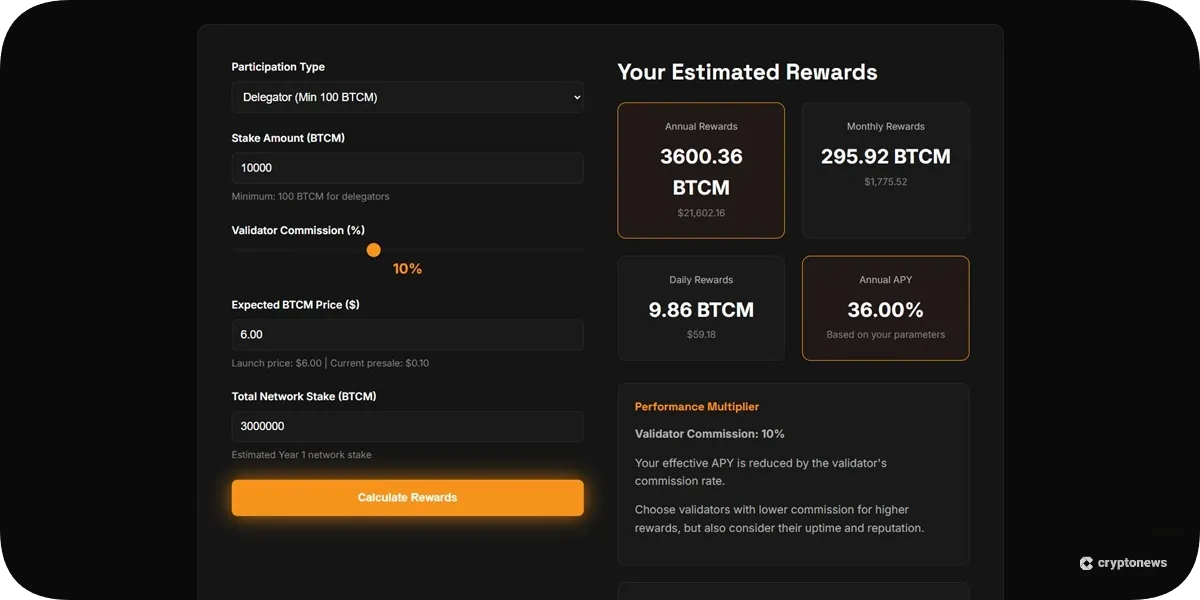The image size is (1200, 600).
Task: Select the Daily Rewards card
Action: pyautogui.click(x=701, y=307)
